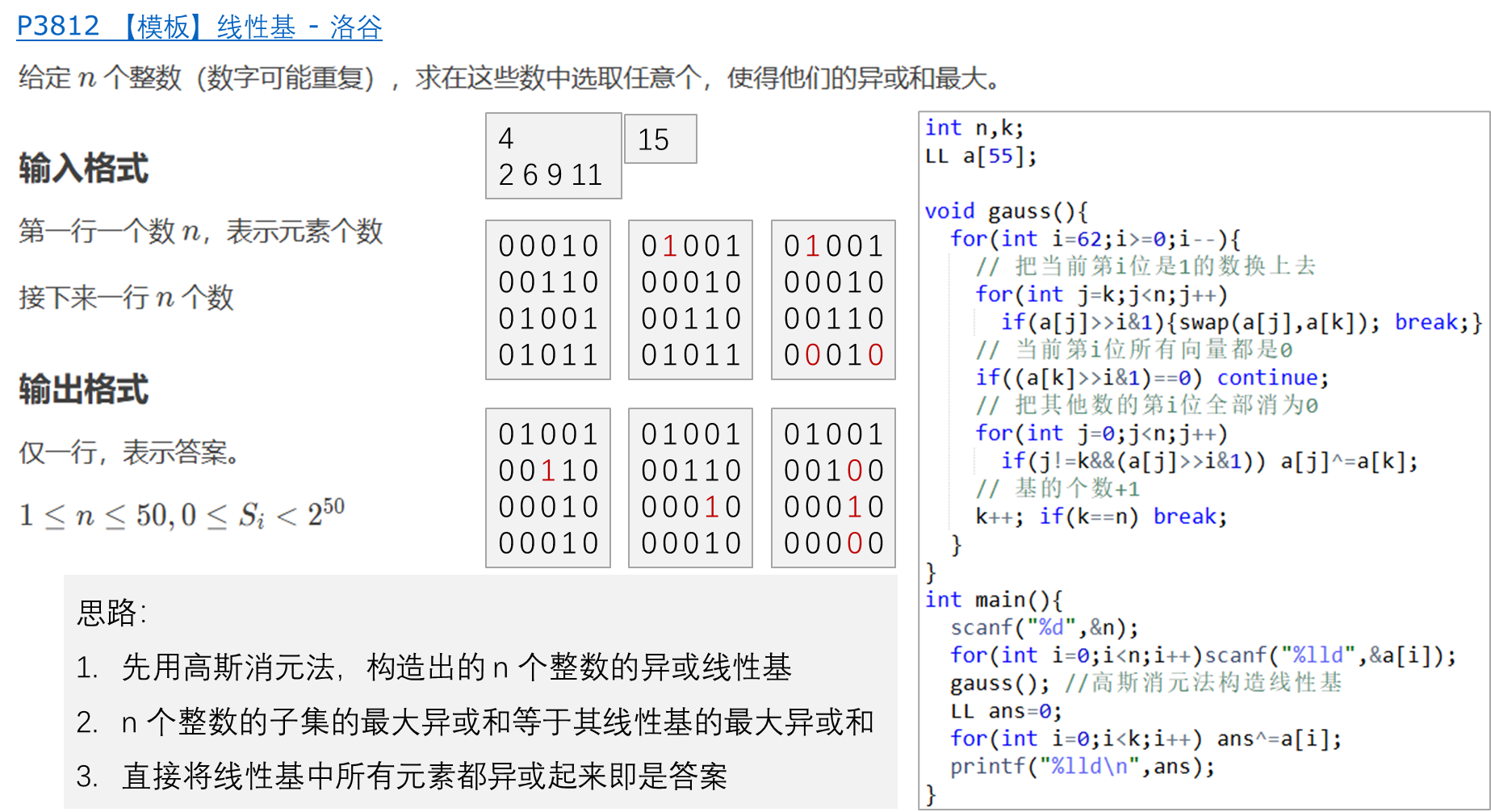This screenshot has height=812, width=1491.
Task: Click the gauss(); call with comment
Action: pos(1145,683)
